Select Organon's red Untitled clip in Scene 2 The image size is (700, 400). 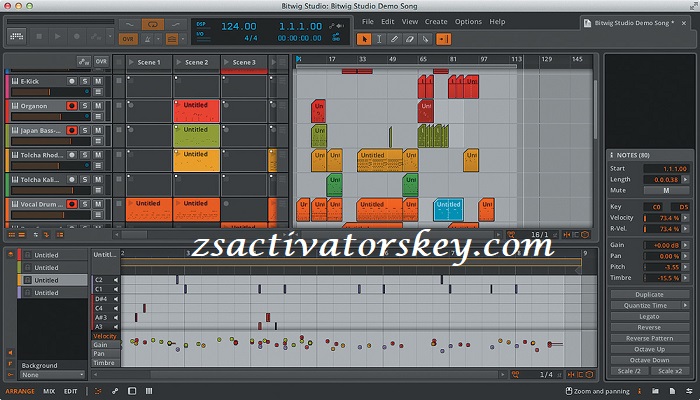click(x=196, y=111)
